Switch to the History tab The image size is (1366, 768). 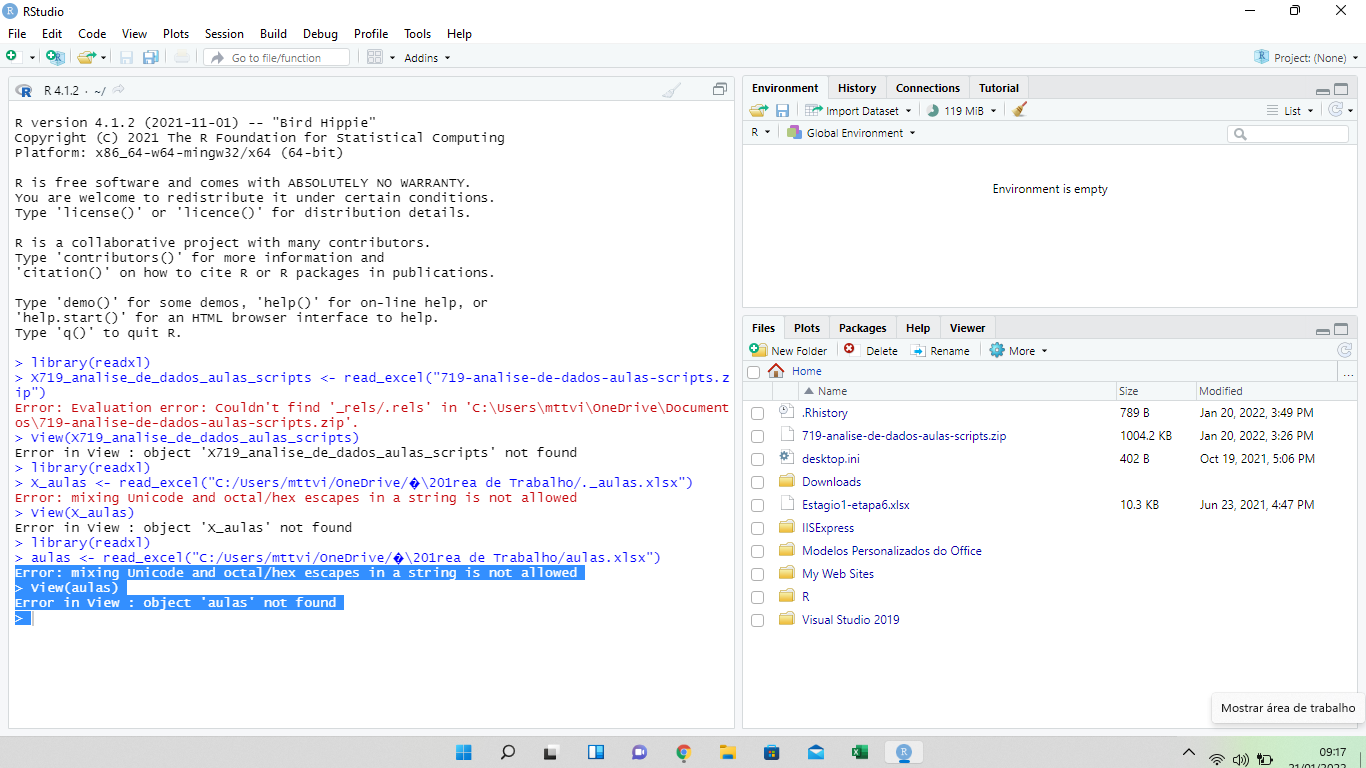[x=857, y=88]
